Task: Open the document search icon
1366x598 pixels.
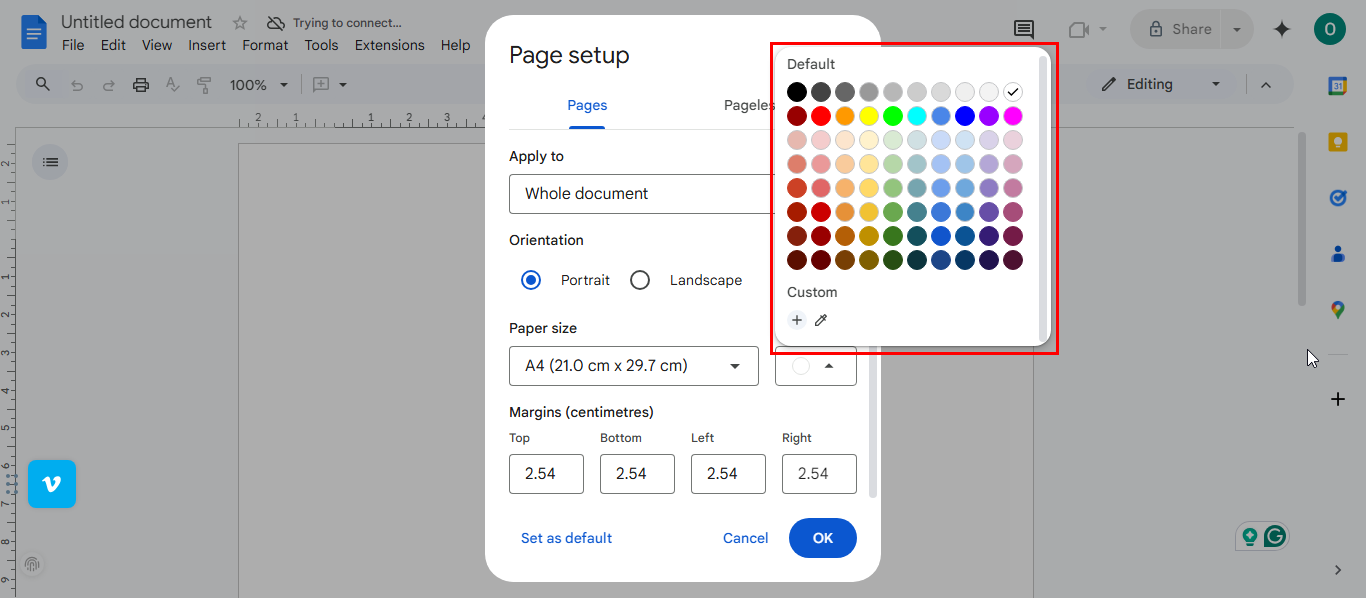Action: [x=41, y=84]
